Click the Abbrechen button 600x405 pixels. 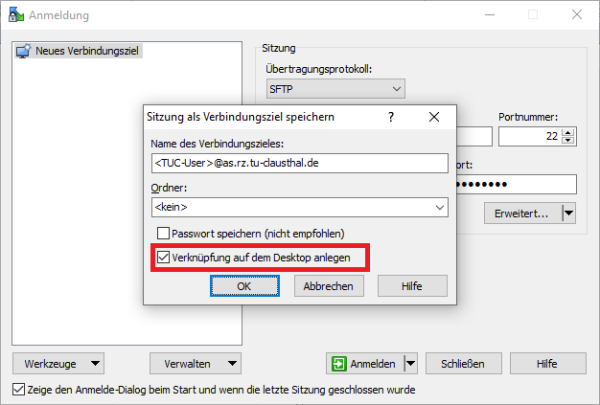tap(328, 285)
